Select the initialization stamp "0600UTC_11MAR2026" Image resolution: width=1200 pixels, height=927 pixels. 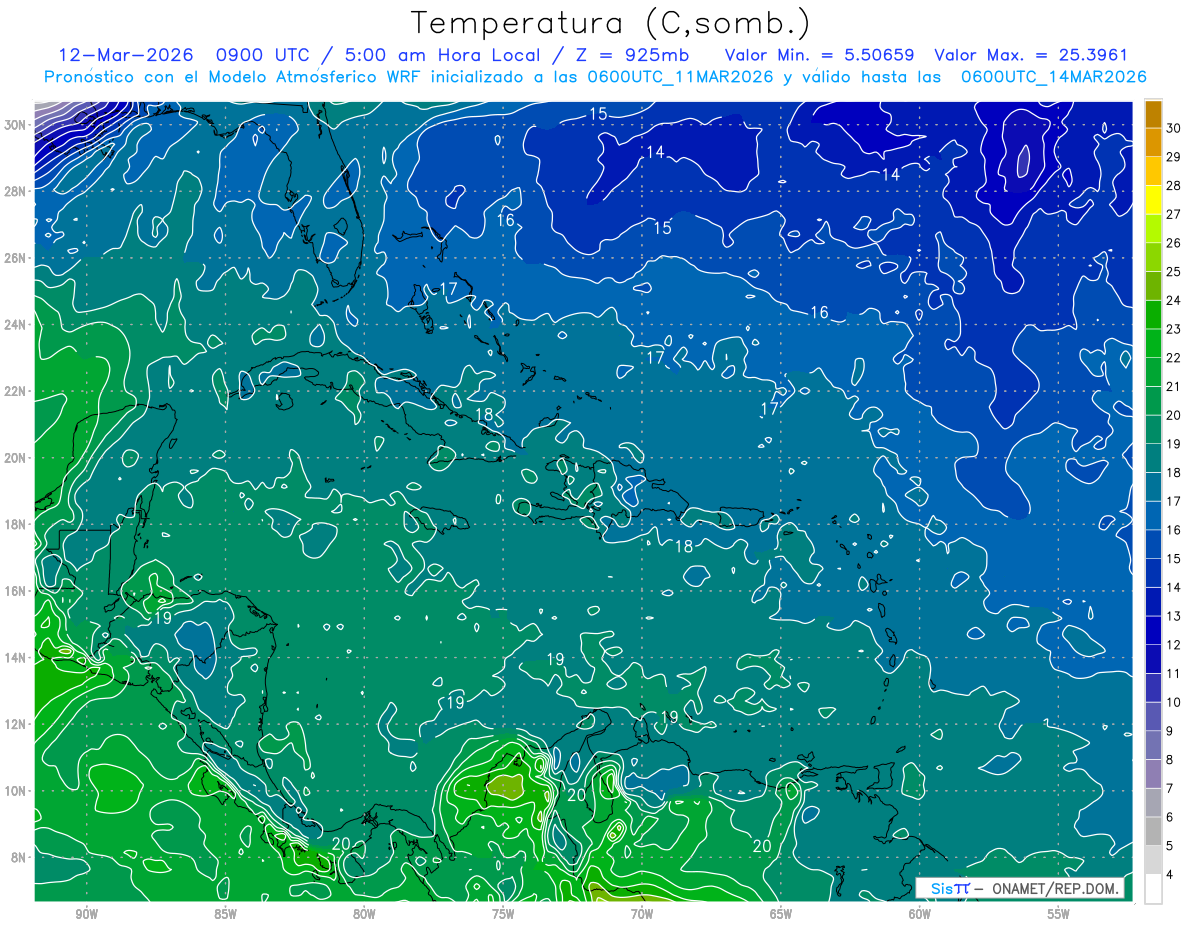[x=681, y=77]
